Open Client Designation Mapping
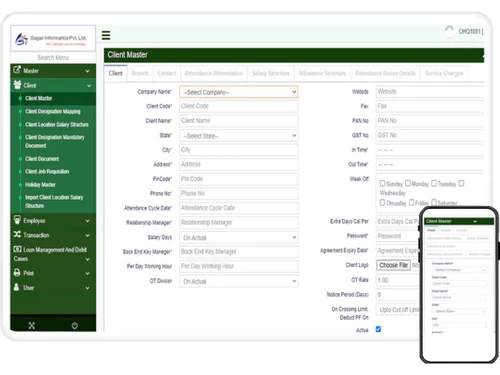 pyautogui.click(x=53, y=111)
